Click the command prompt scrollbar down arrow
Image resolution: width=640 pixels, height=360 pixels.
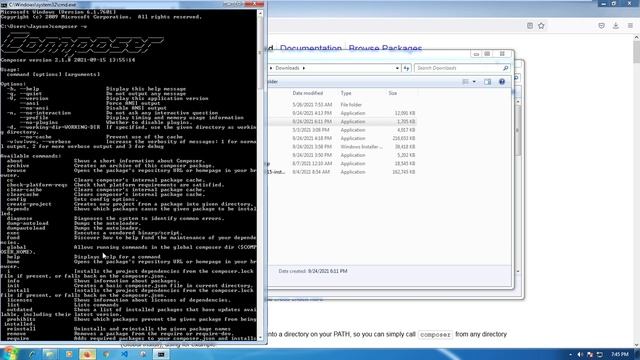[x=260, y=338]
